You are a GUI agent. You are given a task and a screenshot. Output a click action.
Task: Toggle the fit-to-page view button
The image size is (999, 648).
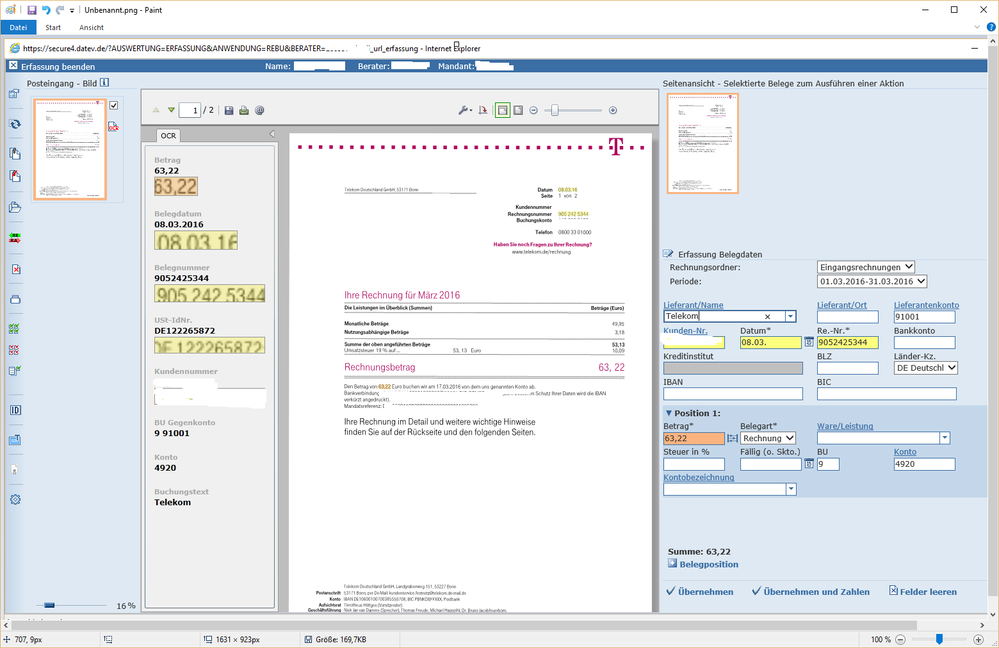coord(502,110)
